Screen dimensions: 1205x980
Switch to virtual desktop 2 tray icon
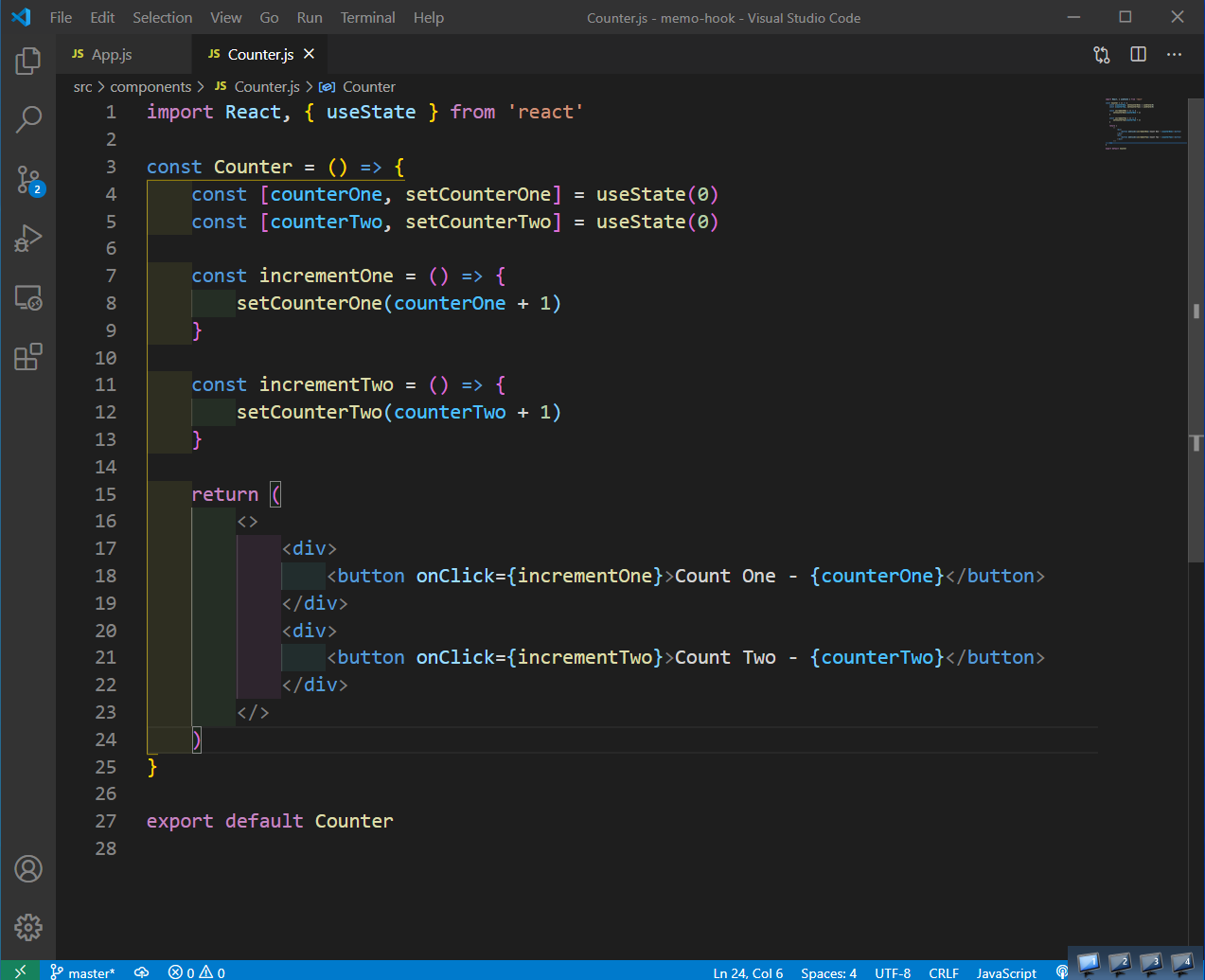(x=1120, y=964)
